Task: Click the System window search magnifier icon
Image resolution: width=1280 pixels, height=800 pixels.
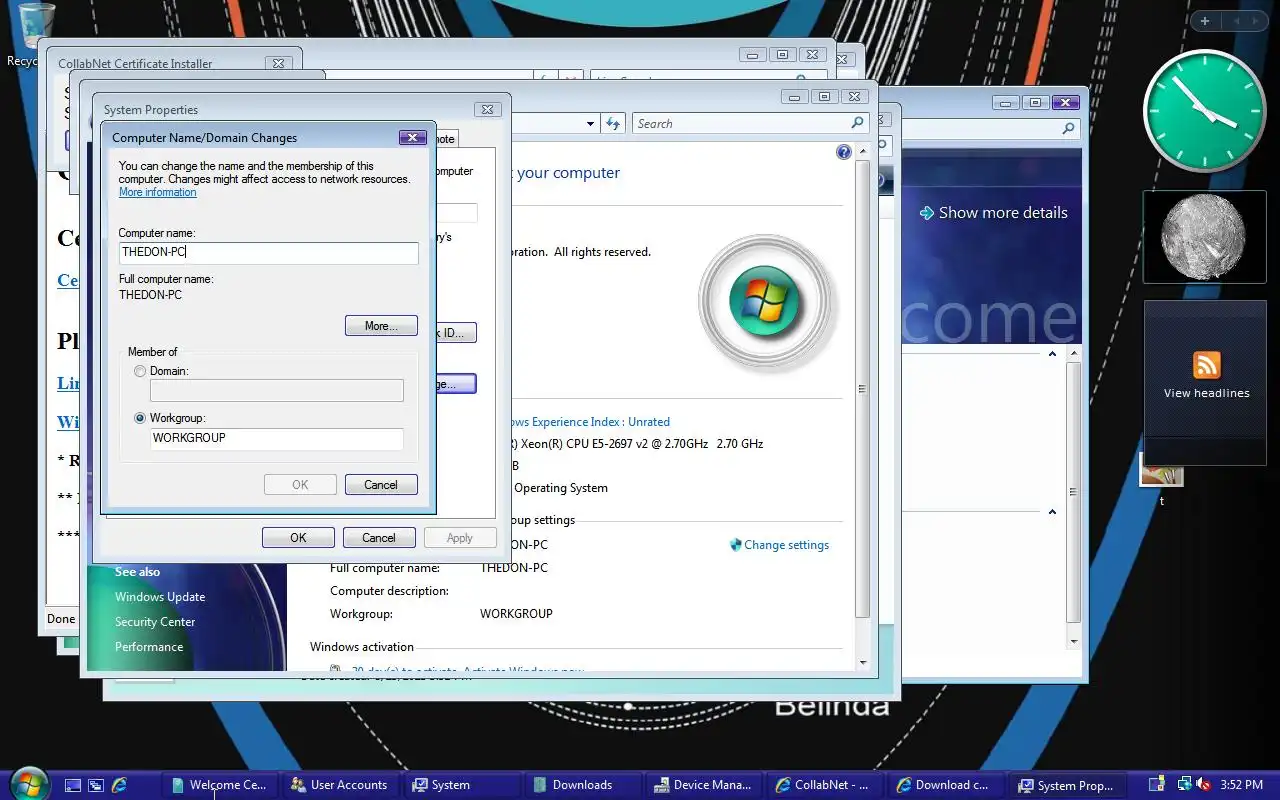Action: [857, 123]
